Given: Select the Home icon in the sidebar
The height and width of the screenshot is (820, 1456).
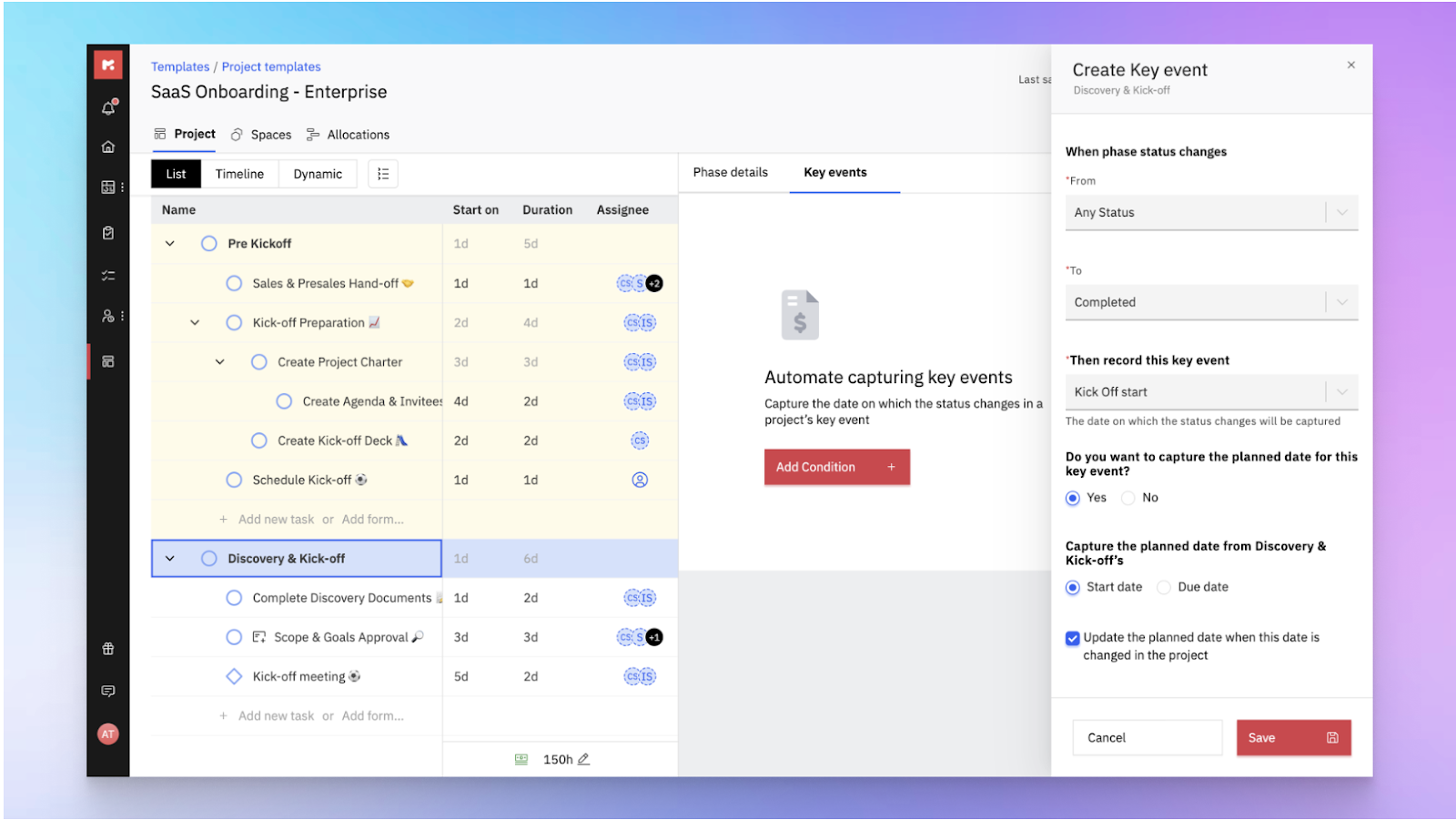Looking at the screenshot, I should click(107, 146).
